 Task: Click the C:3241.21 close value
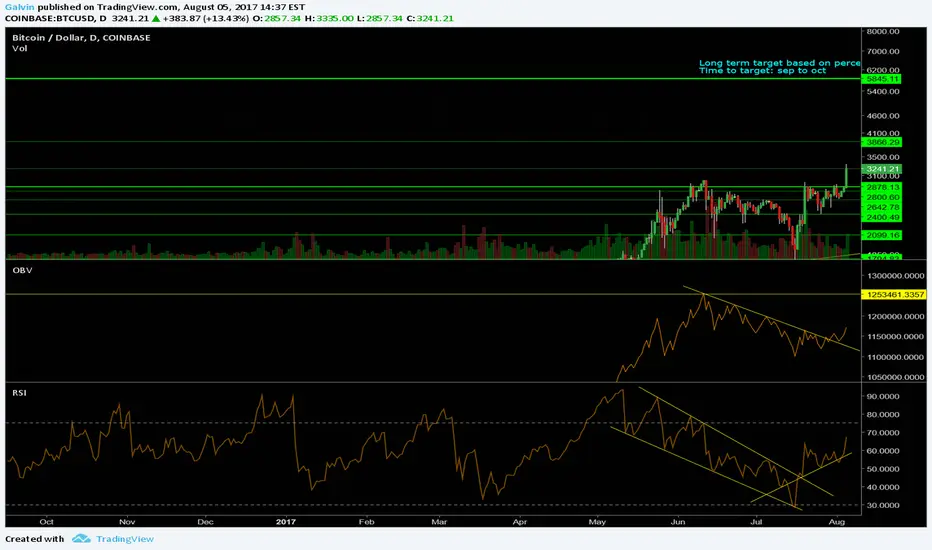430,18
